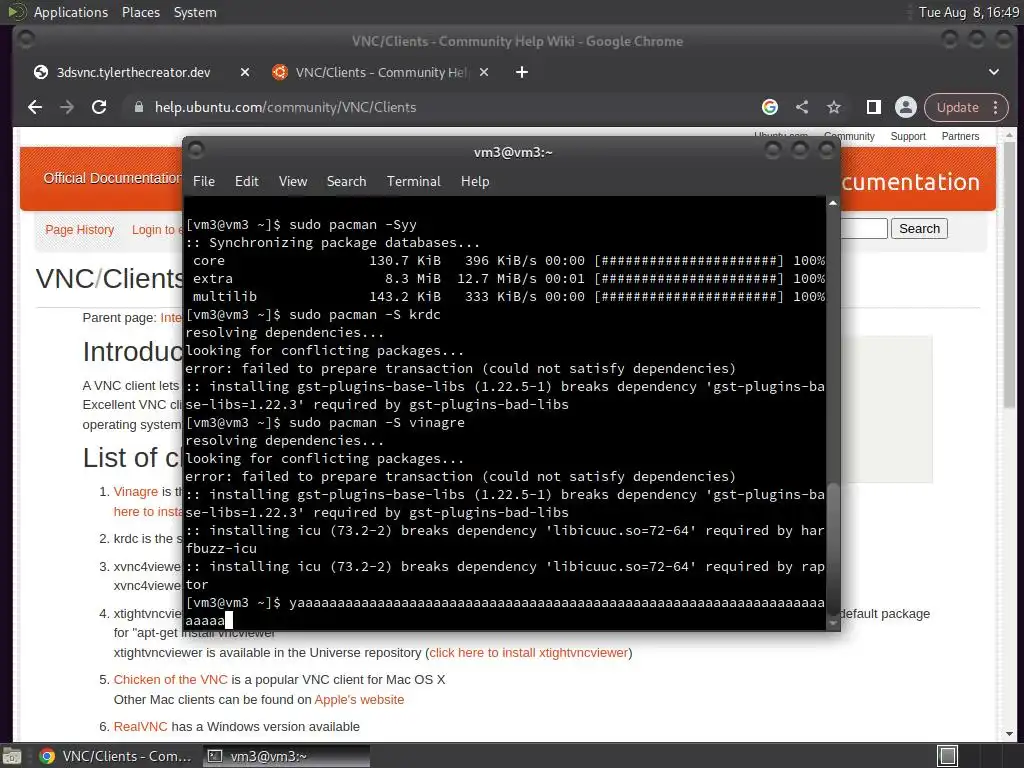
Task: Click 'click here to install xtightvncviewer' link
Action: pyautogui.click(x=528, y=652)
